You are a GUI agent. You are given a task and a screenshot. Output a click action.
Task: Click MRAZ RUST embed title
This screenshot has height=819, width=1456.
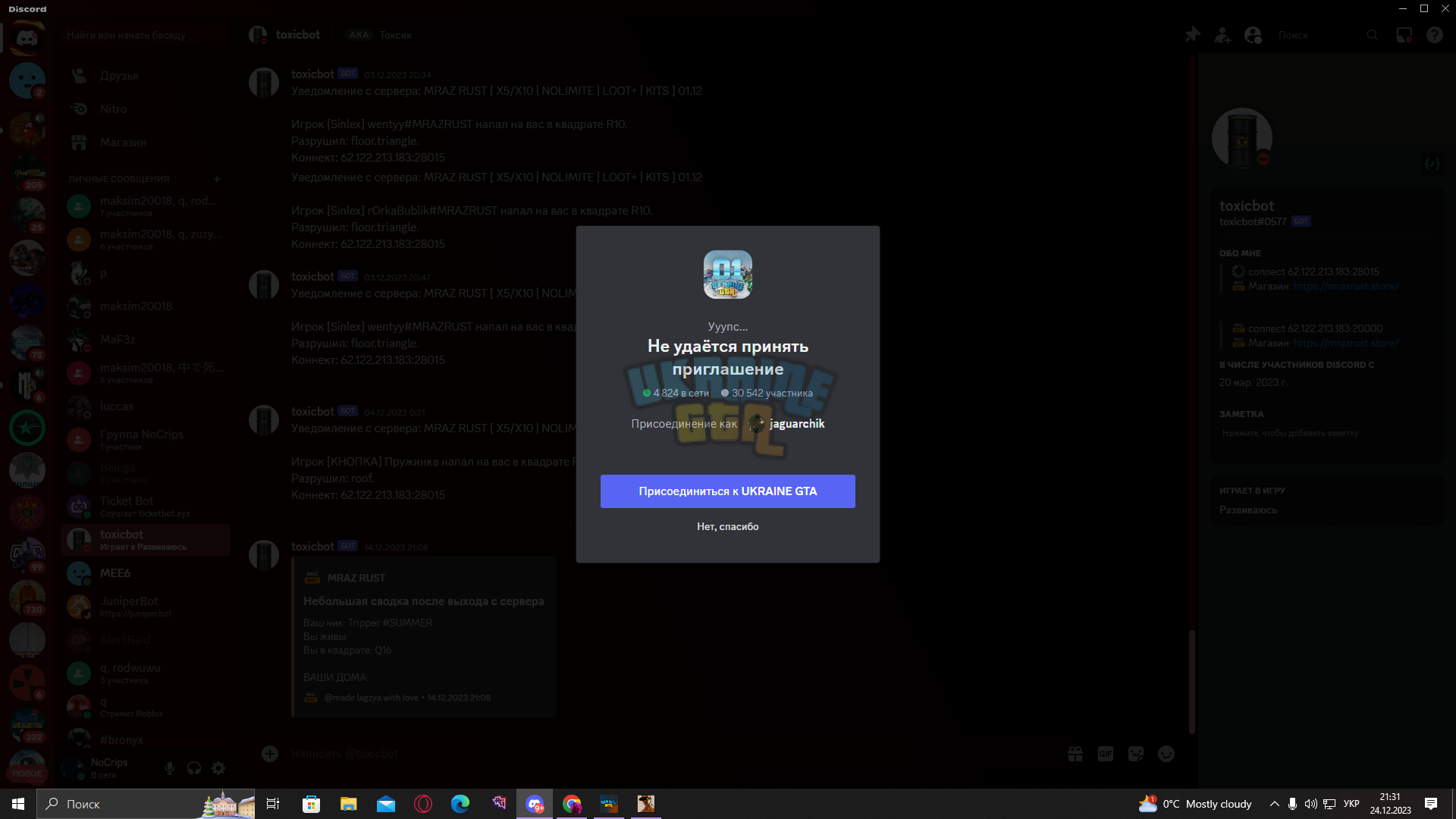tap(356, 578)
